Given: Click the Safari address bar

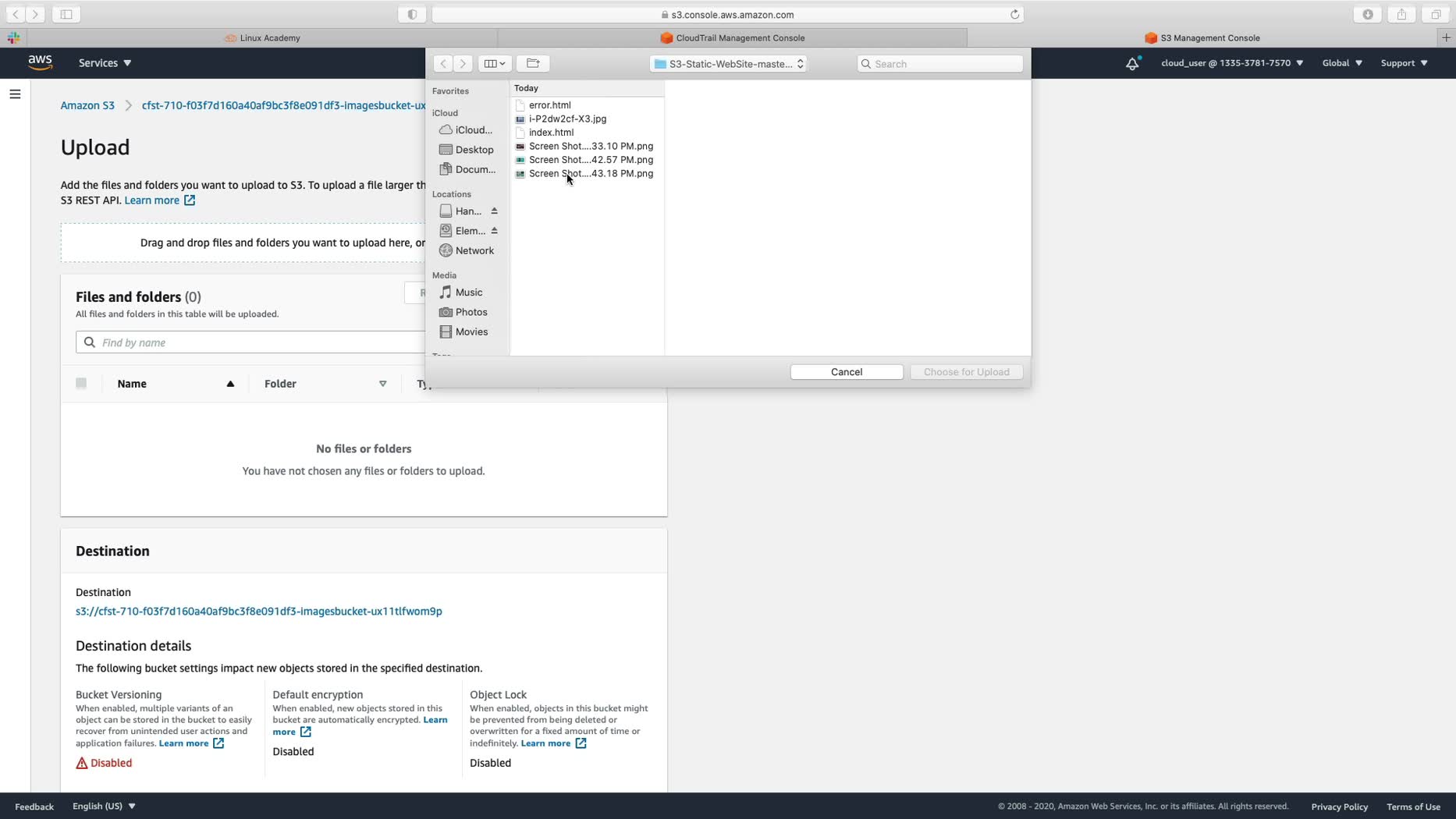Looking at the screenshot, I should pyautogui.click(x=727, y=14).
